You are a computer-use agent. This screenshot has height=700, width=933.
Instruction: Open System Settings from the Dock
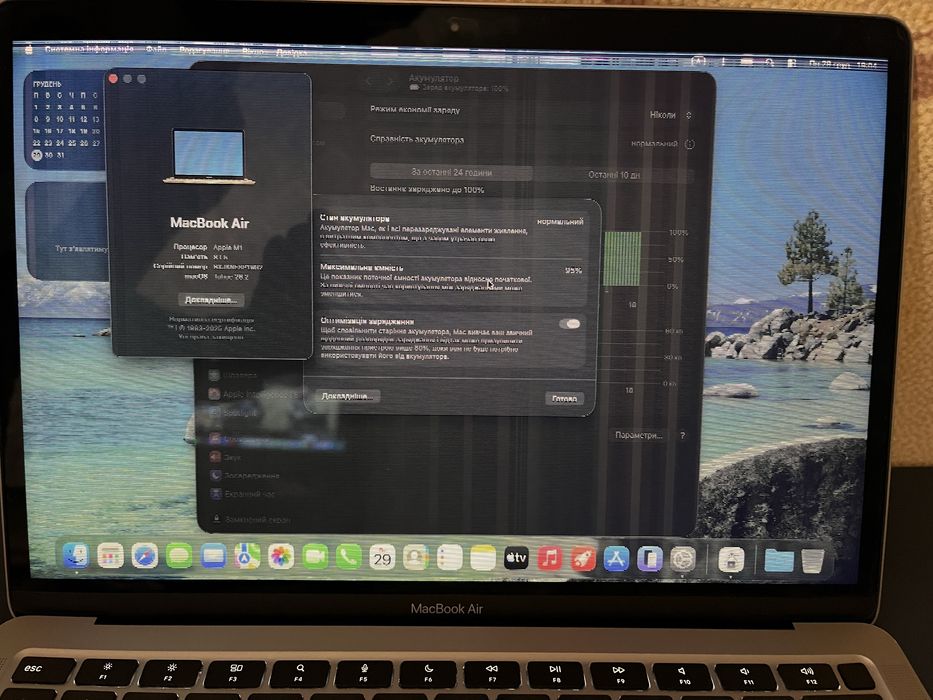pos(682,560)
